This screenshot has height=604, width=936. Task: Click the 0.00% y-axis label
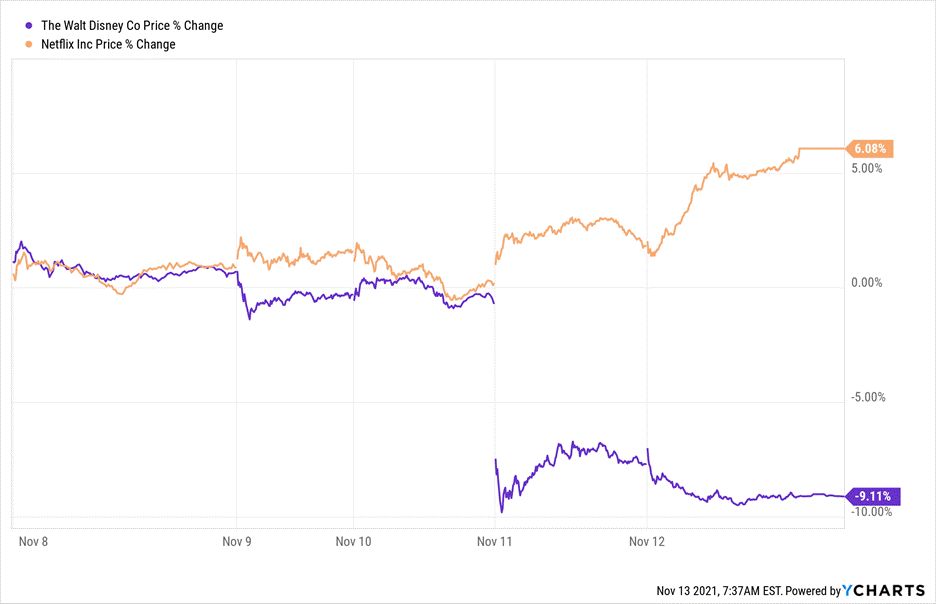point(866,283)
